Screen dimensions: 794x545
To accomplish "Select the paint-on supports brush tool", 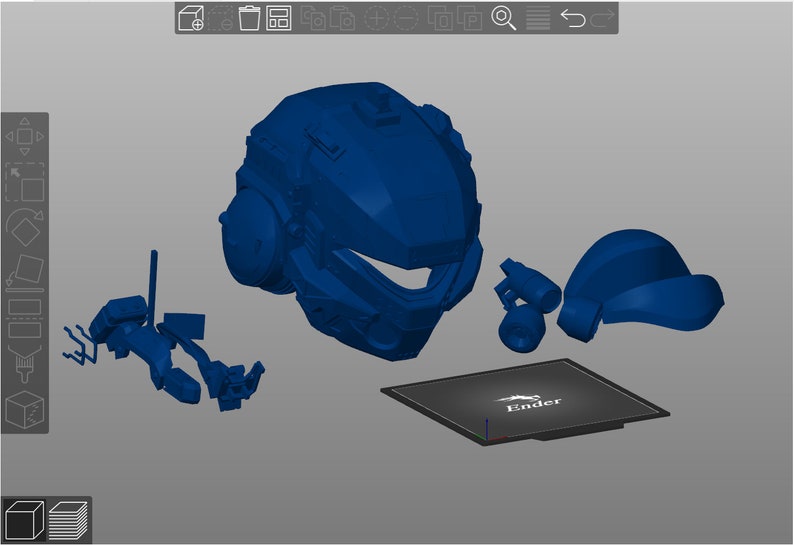I will pyautogui.click(x=25, y=364).
